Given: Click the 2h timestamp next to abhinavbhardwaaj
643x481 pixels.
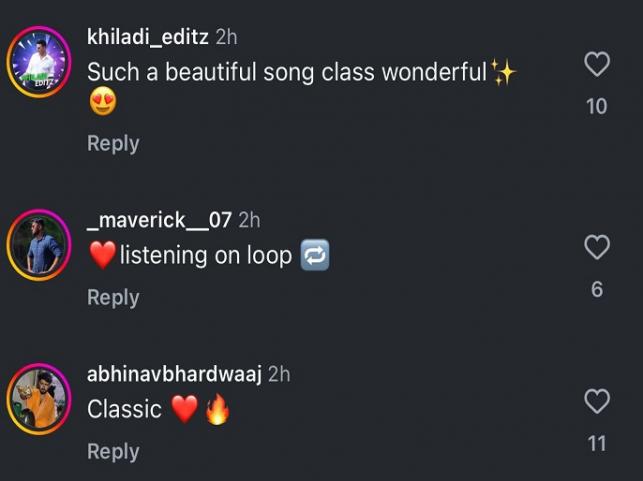Looking at the screenshot, I should pyautogui.click(x=279, y=374).
